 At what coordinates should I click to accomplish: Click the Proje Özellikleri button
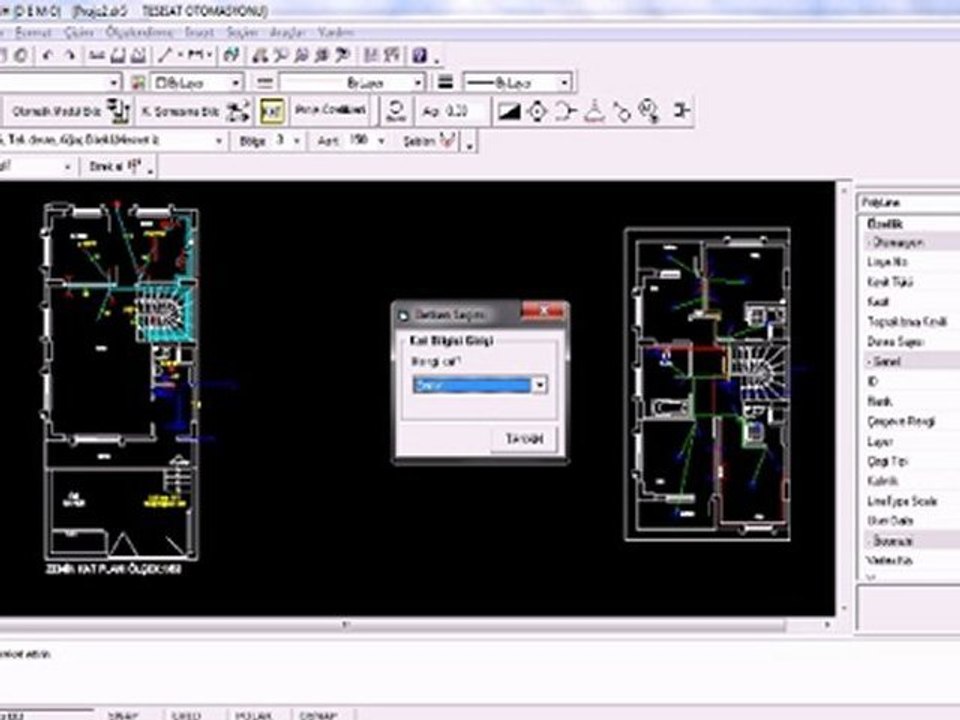[x=331, y=110]
